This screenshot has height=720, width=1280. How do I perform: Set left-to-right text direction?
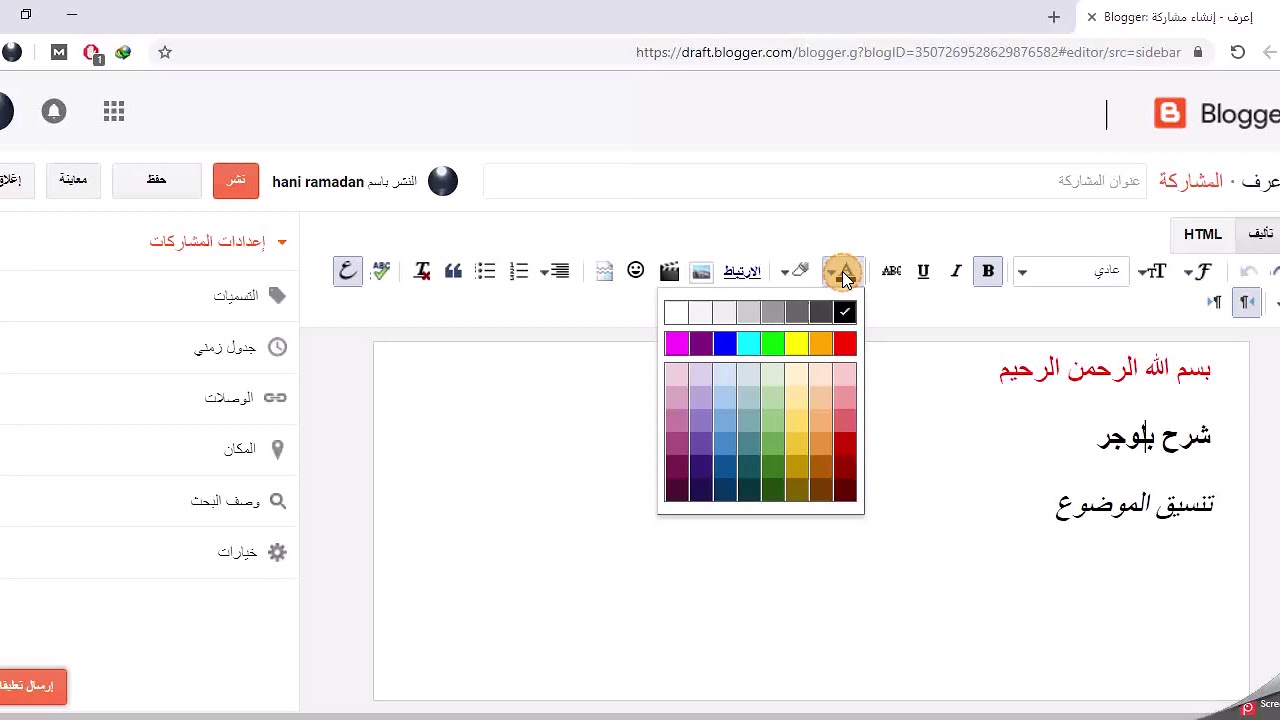[1215, 302]
